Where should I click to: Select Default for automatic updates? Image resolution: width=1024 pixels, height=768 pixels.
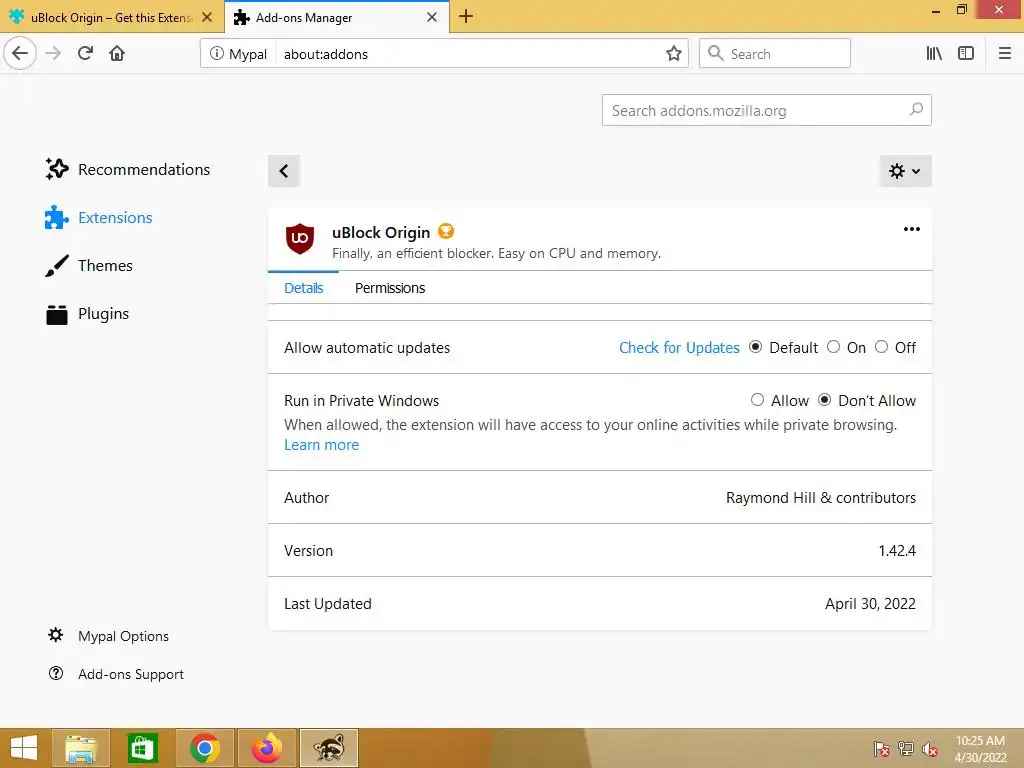pos(756,347)
